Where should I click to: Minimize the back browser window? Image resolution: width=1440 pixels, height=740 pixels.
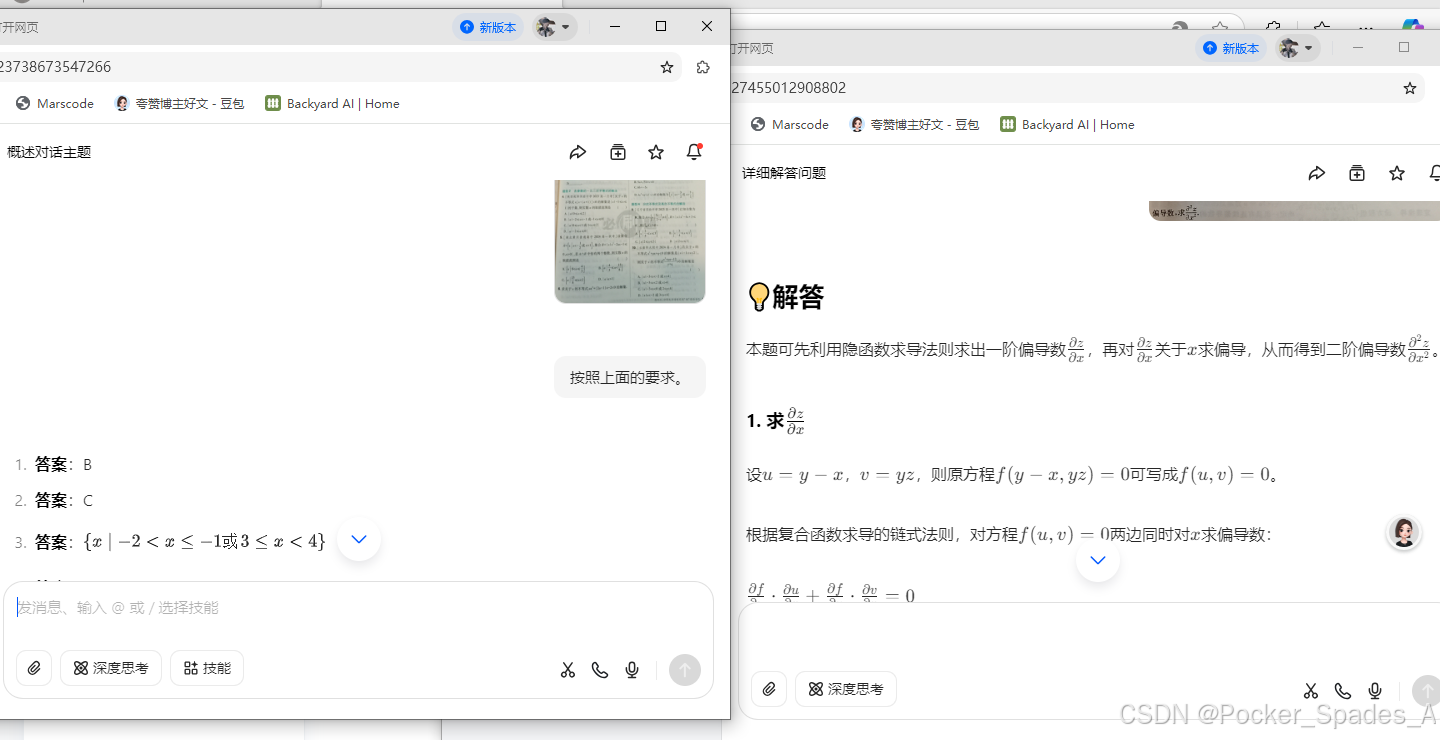[1358, 47]
